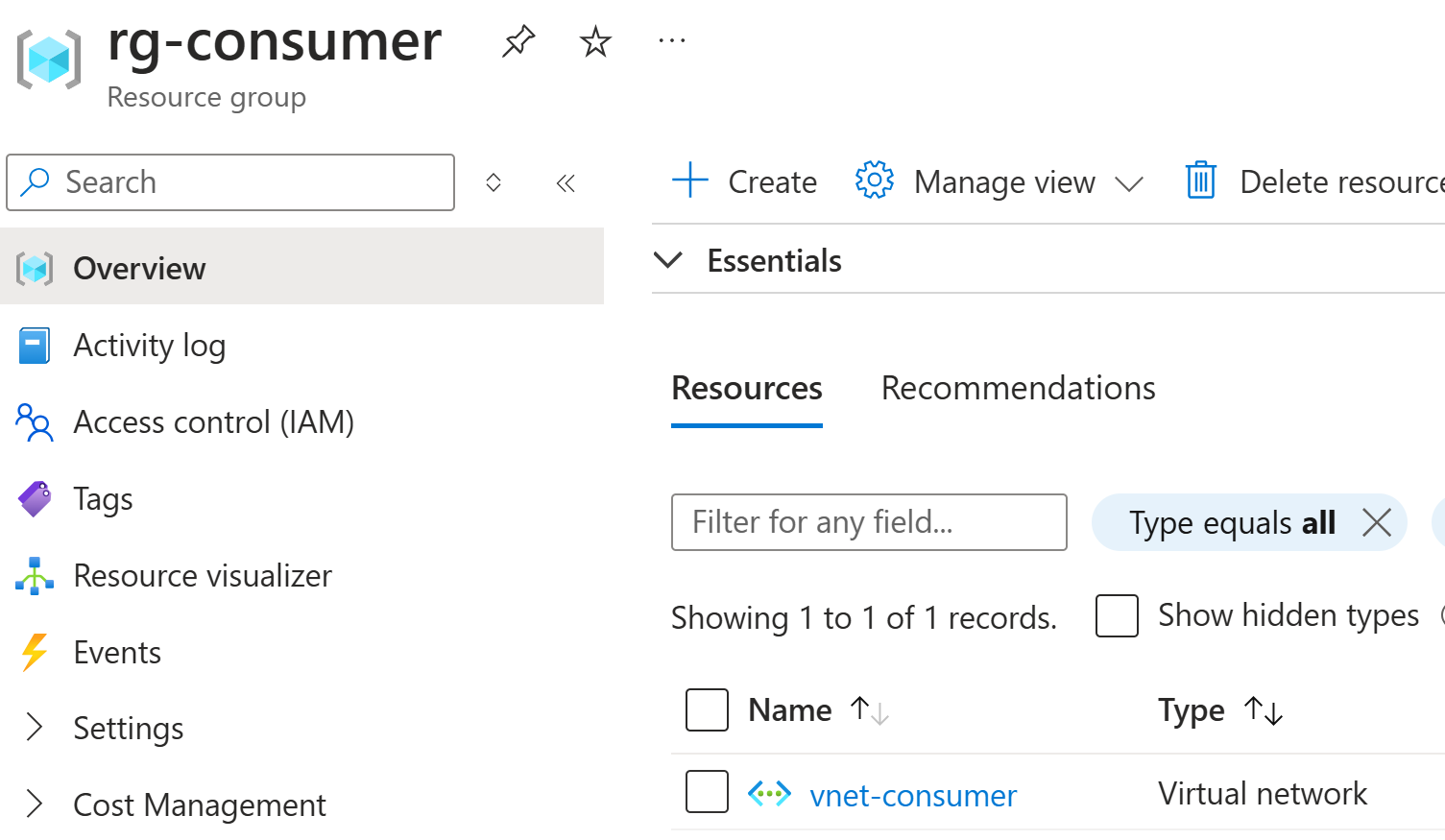Open the vnet-consumer resource link
The width and height of the screenshot is (1445, 840).
tap(913, 796)
